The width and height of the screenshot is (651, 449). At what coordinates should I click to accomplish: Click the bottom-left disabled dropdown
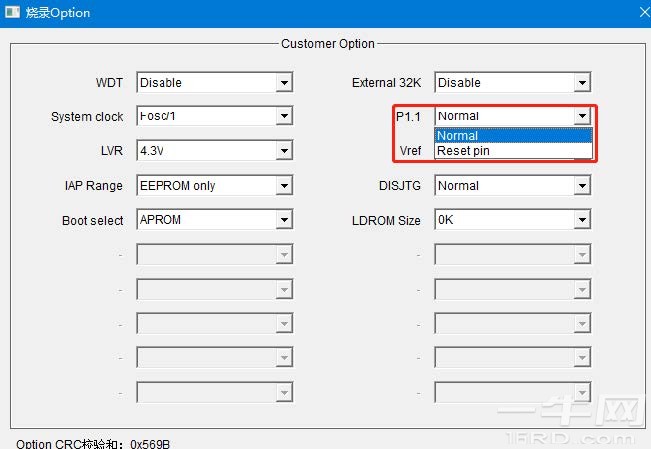[x=214, y=393]
